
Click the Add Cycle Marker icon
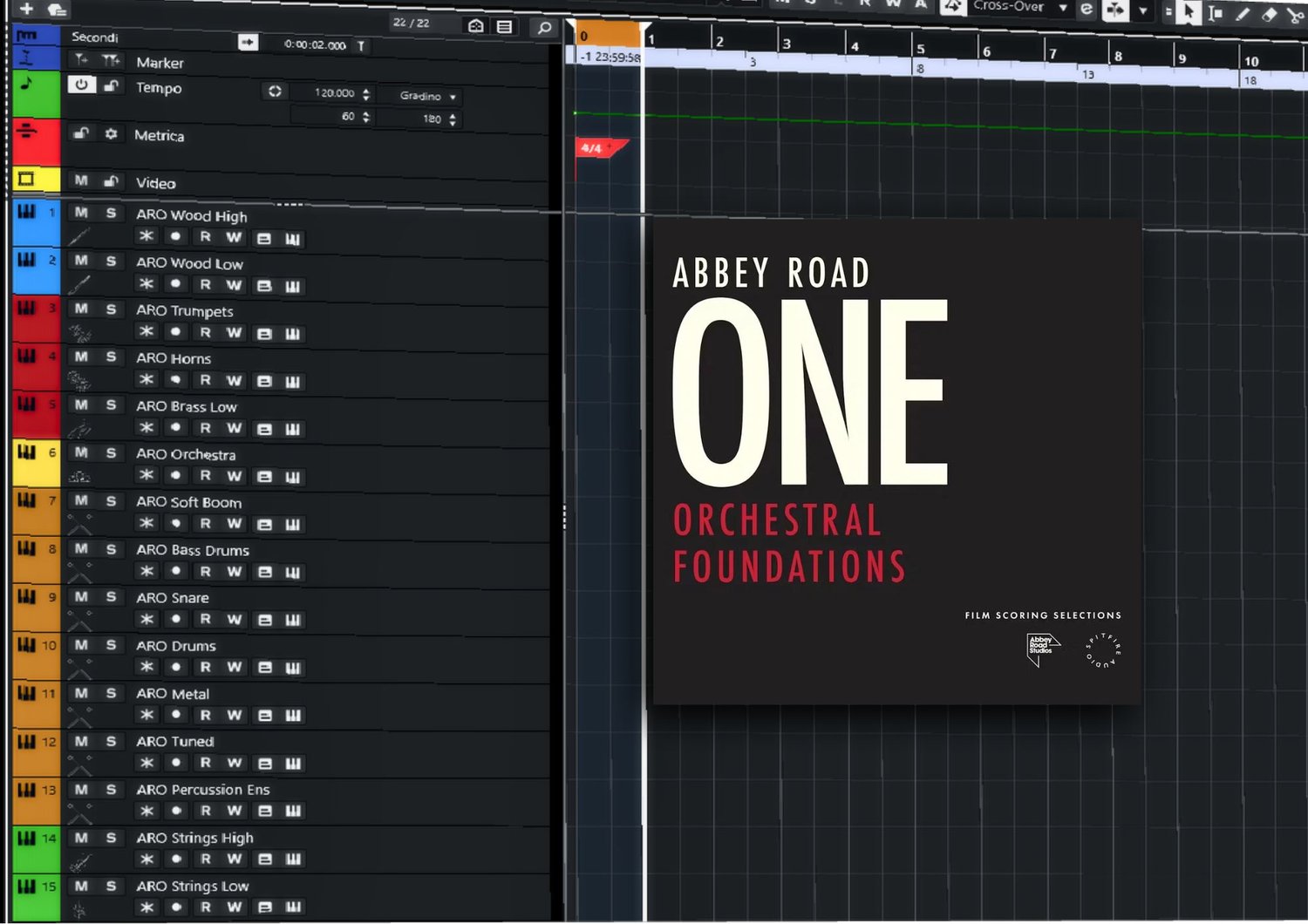(x=111, y=60)
